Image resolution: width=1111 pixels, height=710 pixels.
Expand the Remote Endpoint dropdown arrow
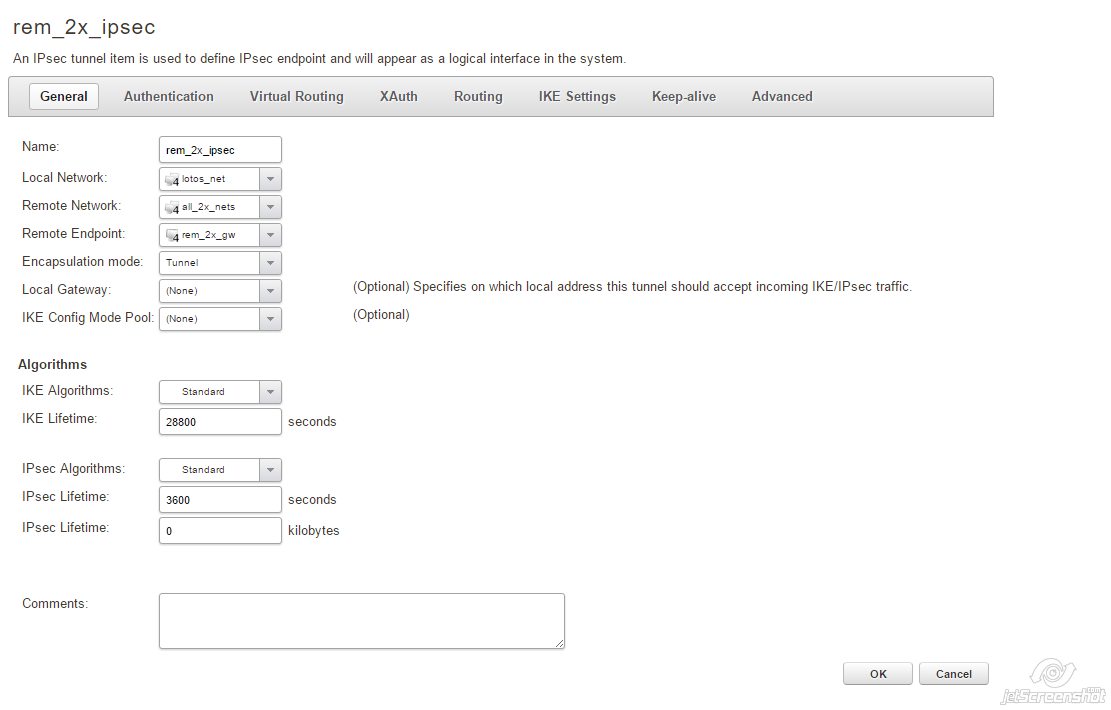[270, 235]
